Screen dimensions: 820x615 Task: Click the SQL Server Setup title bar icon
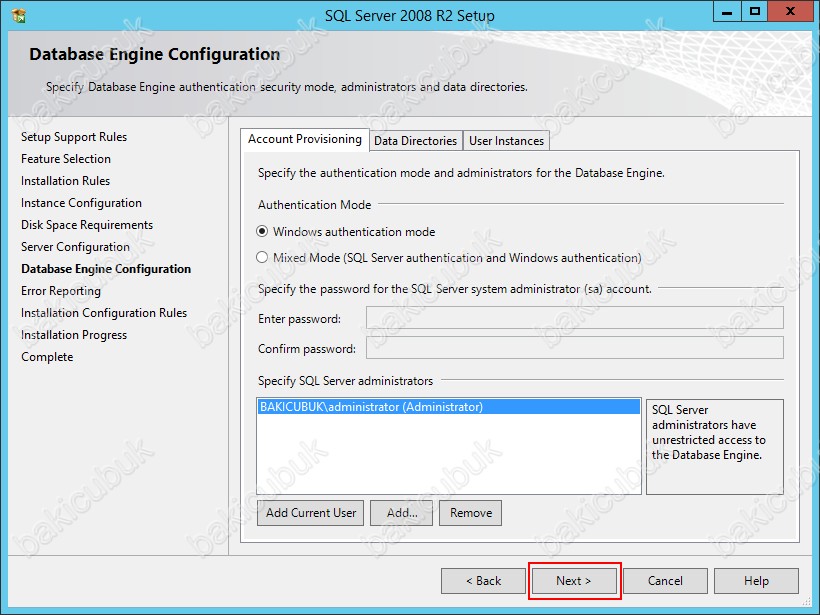coord(19,15)
